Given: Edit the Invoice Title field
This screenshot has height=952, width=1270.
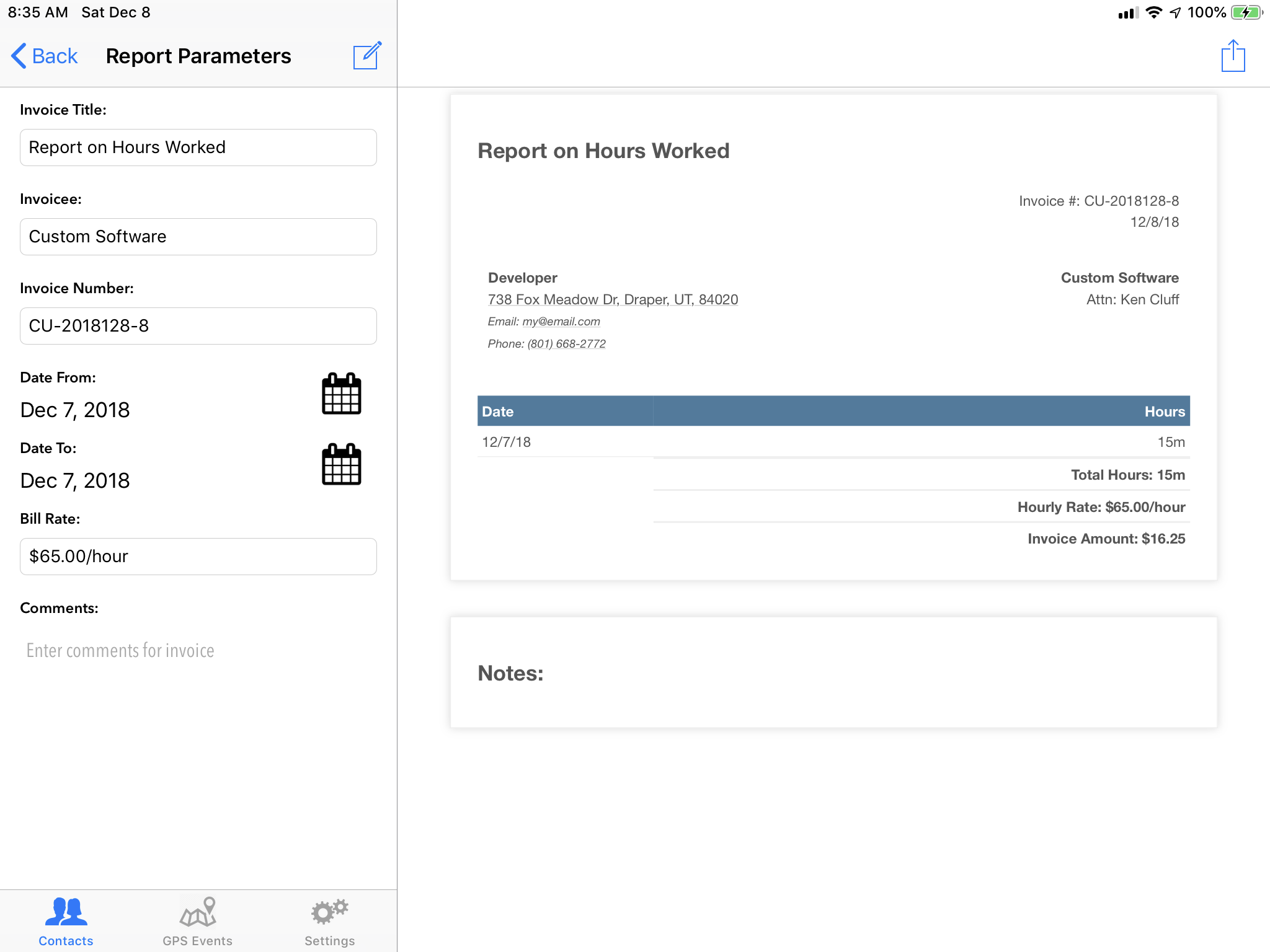Looking at the screenshot, I should click(x=198, y=148).
